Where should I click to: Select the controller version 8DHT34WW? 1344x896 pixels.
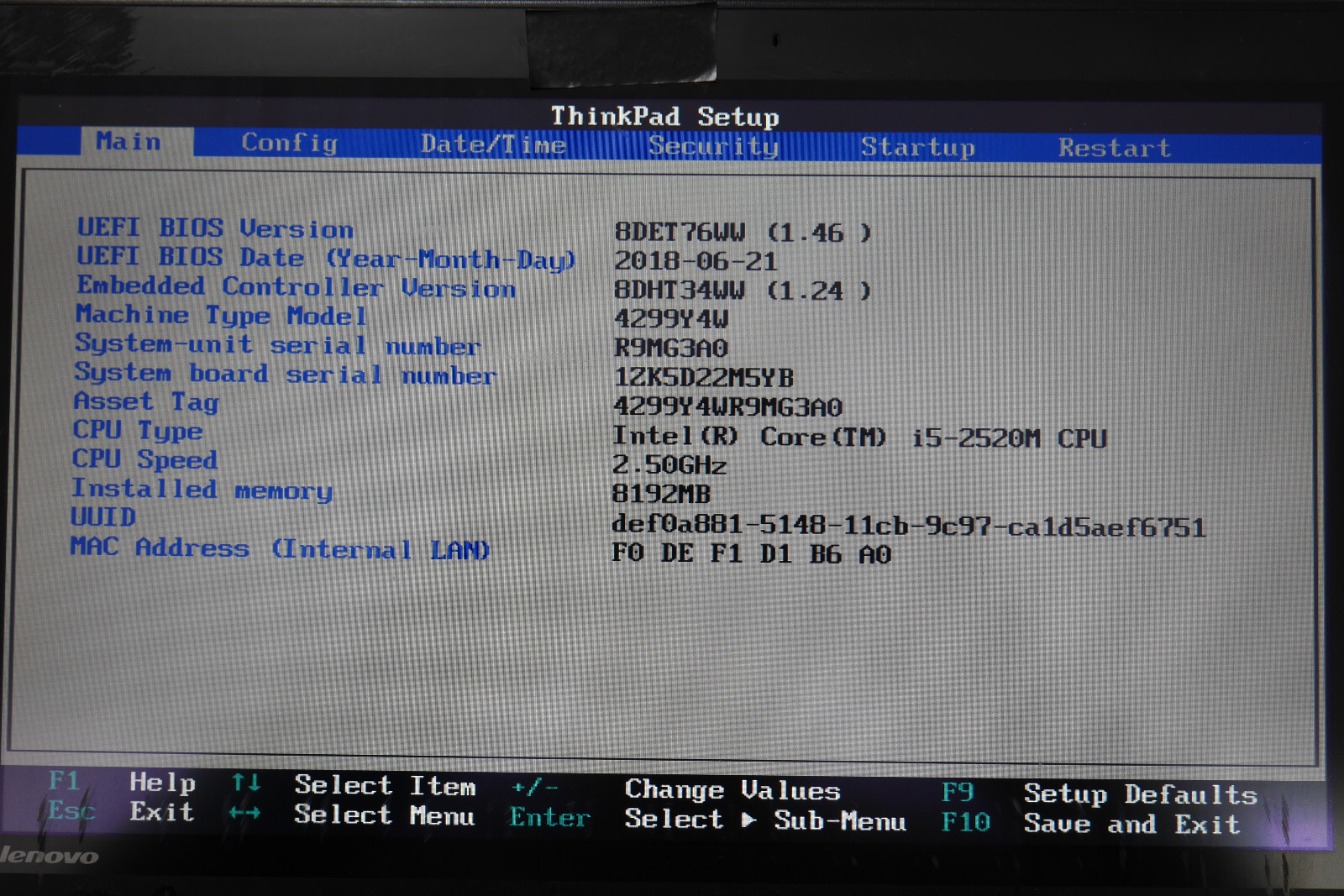point(743,291)
